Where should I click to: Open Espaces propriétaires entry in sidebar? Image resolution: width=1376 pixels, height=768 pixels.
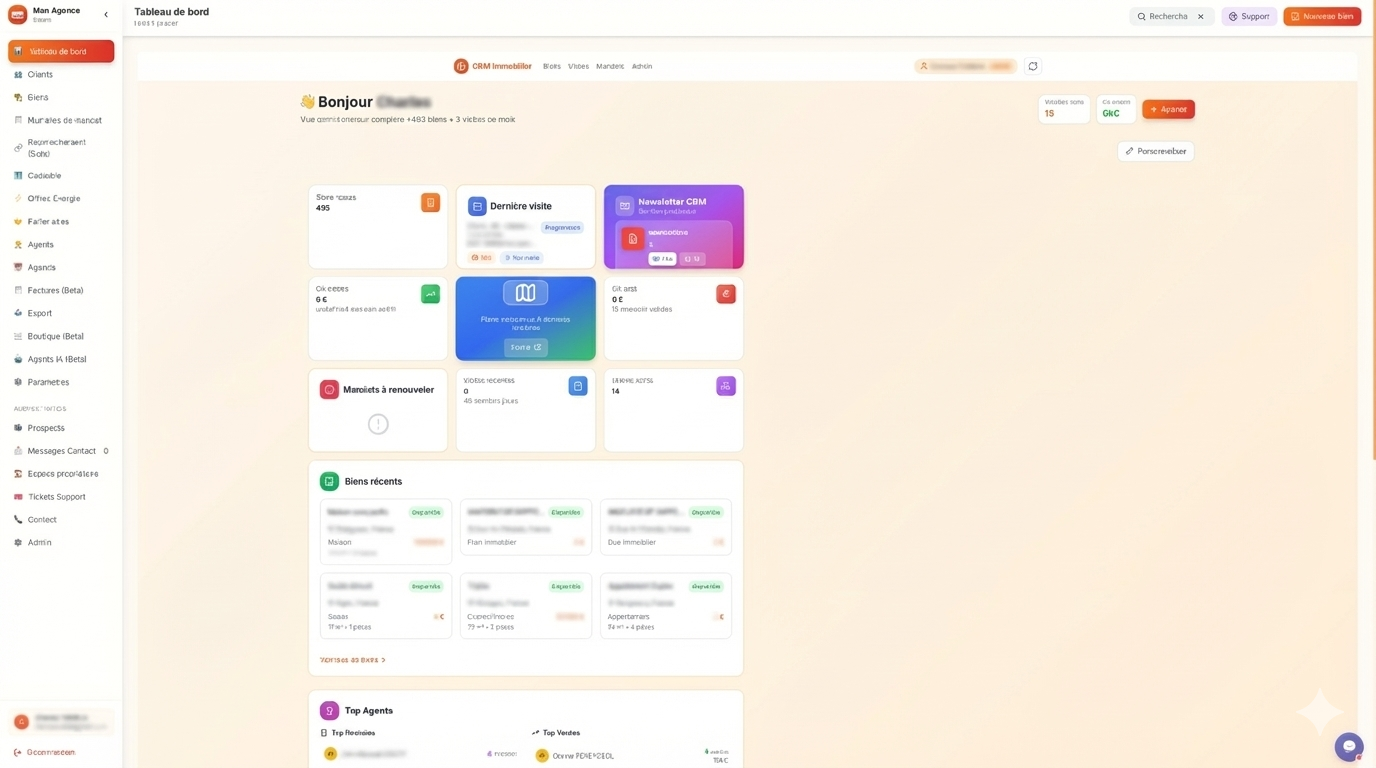(61, 474)
